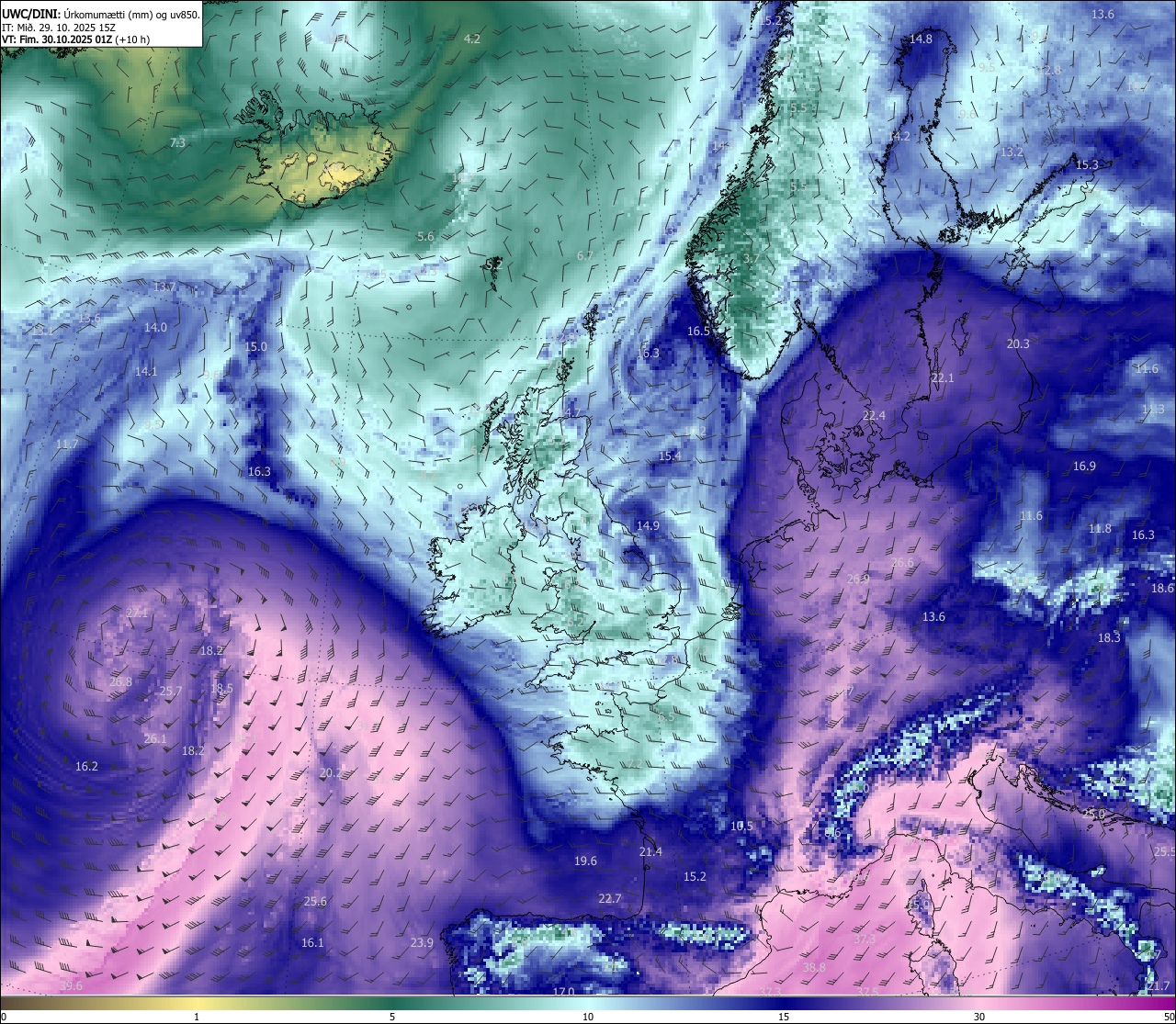
Task: Click the 18.3 map value
Action: point(1109,636)
